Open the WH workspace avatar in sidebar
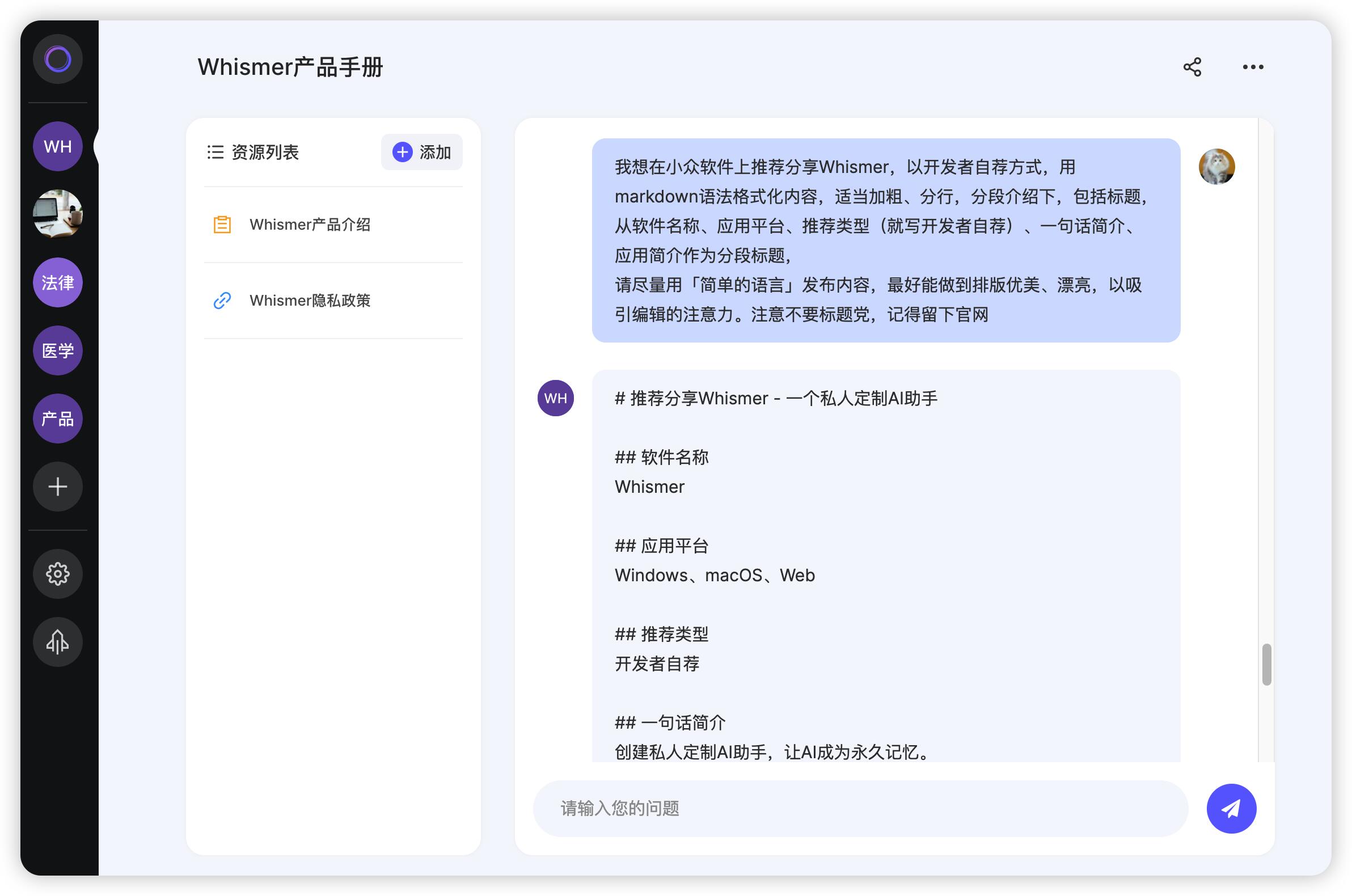Viewport: 1352px width, 896px height. [58, 146]
